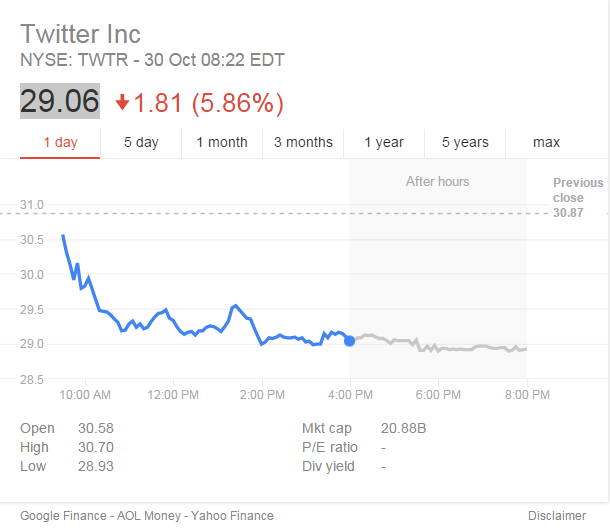Click the AOL Money link

(149, 516)
